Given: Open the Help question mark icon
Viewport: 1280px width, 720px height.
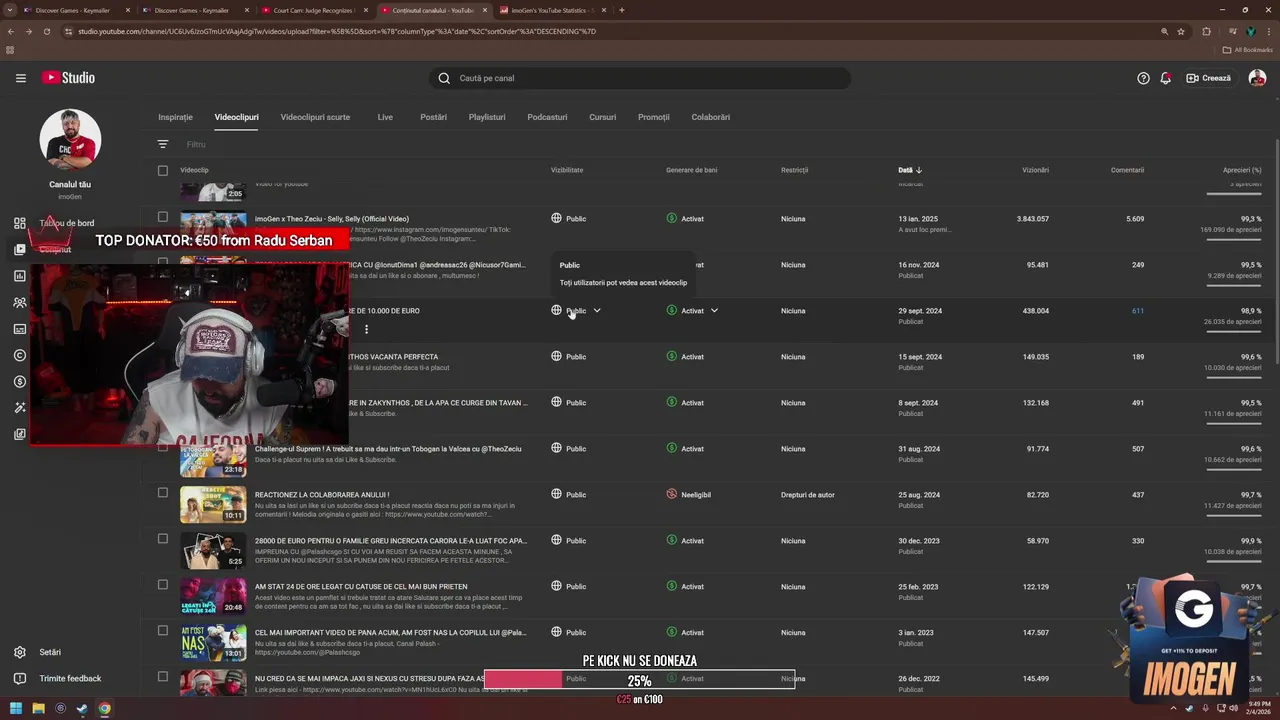Looking at the screenshot, I should click(x=1143, y=78).
